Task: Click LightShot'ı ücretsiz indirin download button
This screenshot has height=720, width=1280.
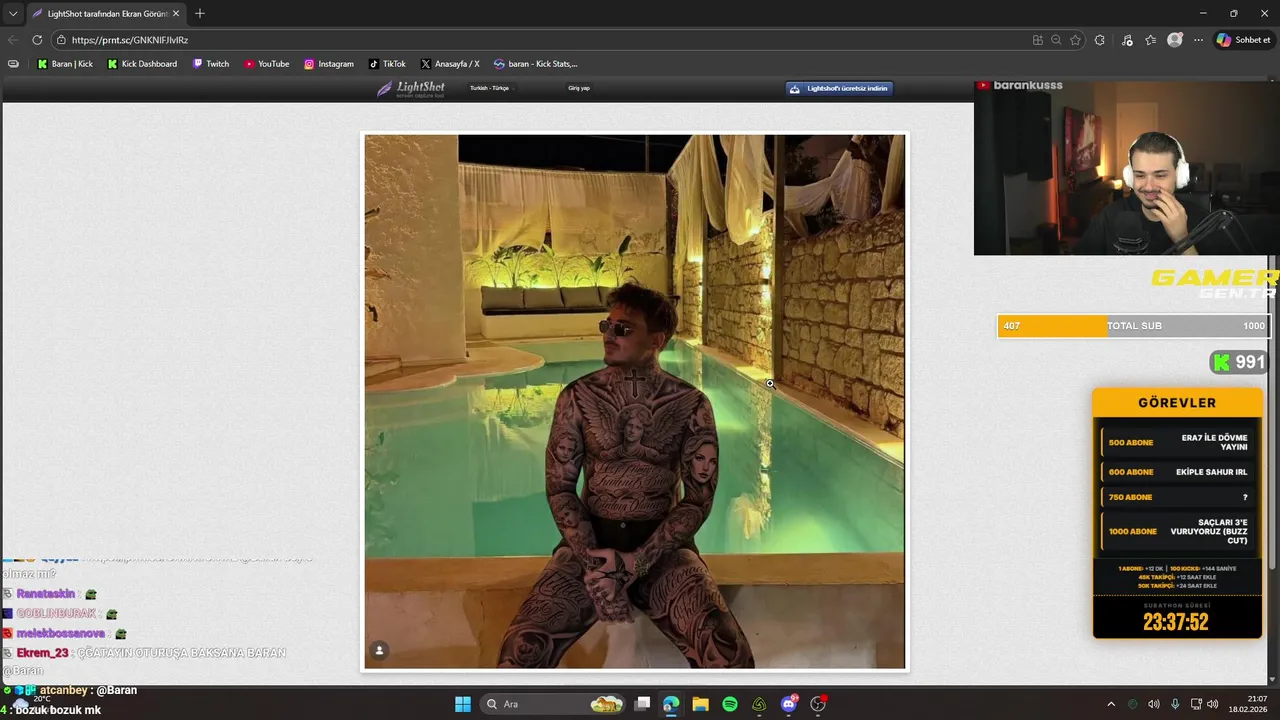Action: pyautogui.click(x=838, y=88)
